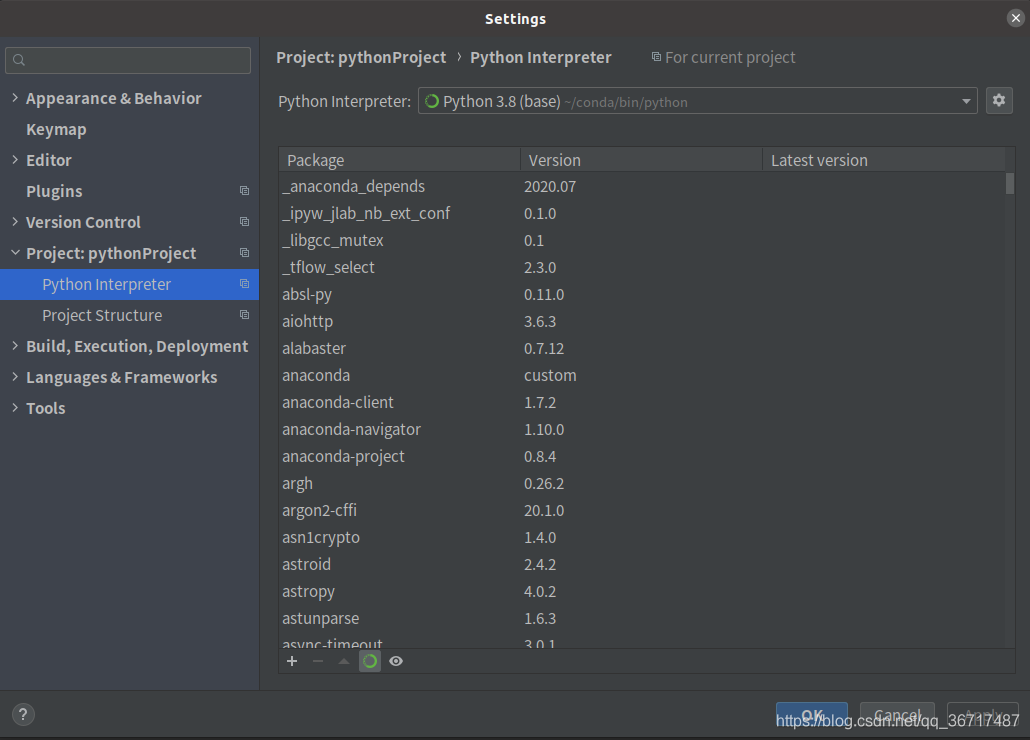This screenshot has width=1030, height=740.
Task: Select the alabaster package row
Action: (642, 348)
